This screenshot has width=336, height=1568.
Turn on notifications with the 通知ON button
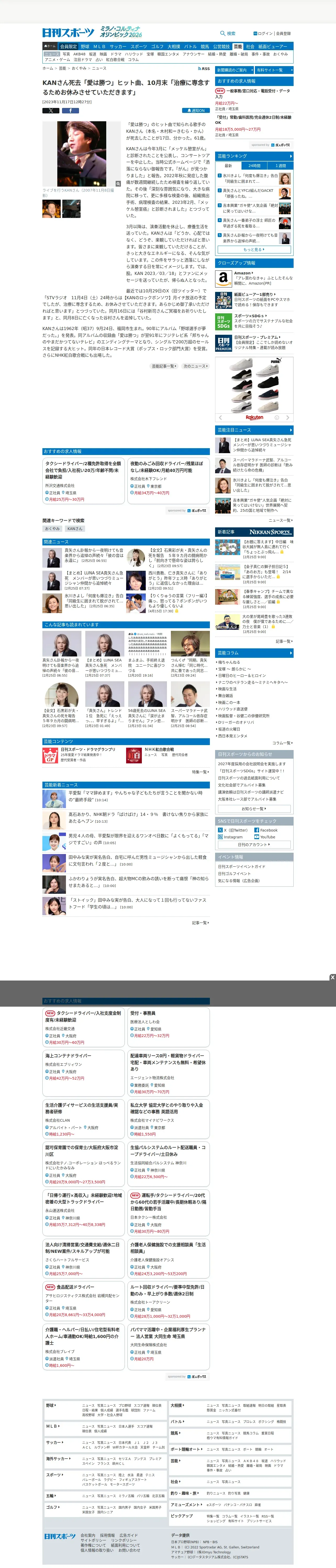click(x=196, y=111)
